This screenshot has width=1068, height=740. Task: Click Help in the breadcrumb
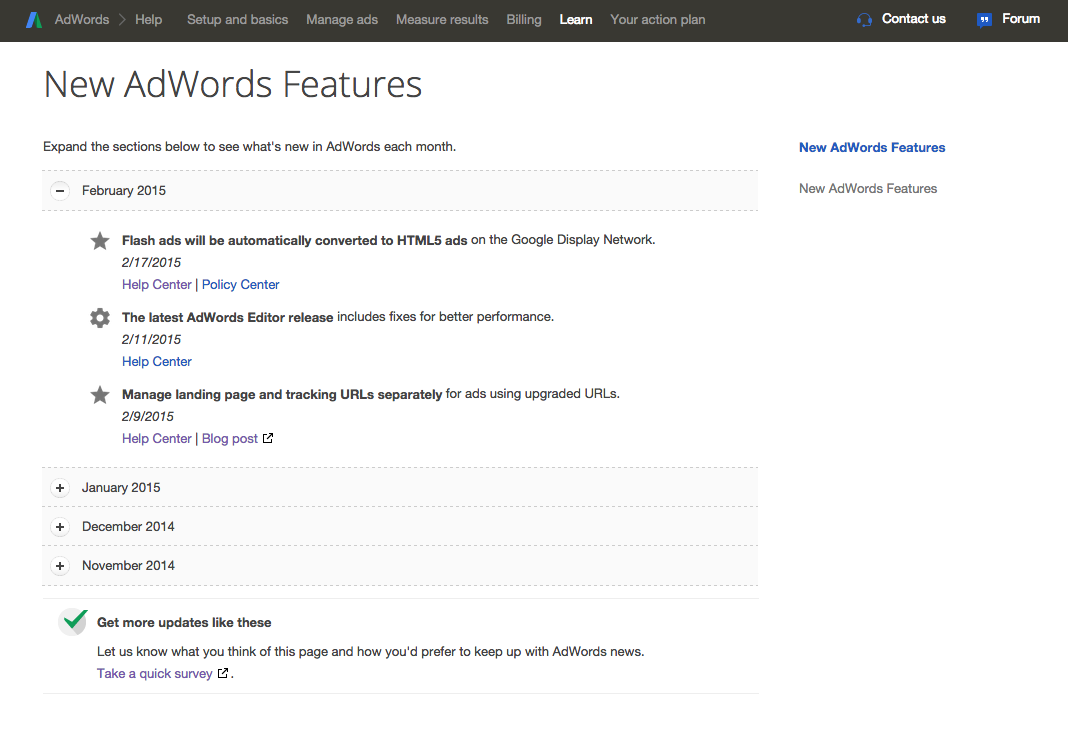[148, 20]
